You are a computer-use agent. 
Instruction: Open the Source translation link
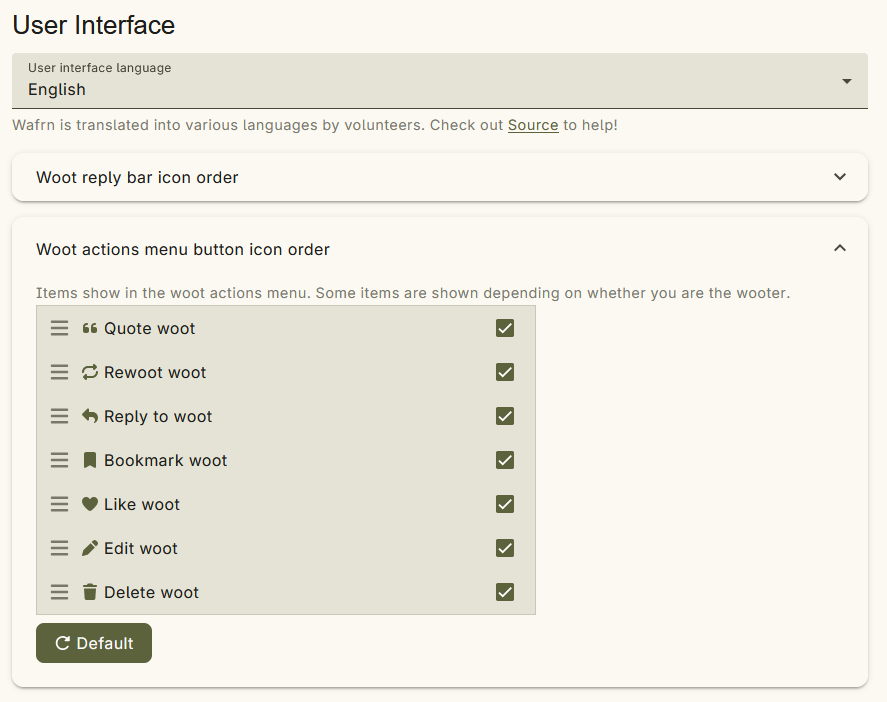533,124
